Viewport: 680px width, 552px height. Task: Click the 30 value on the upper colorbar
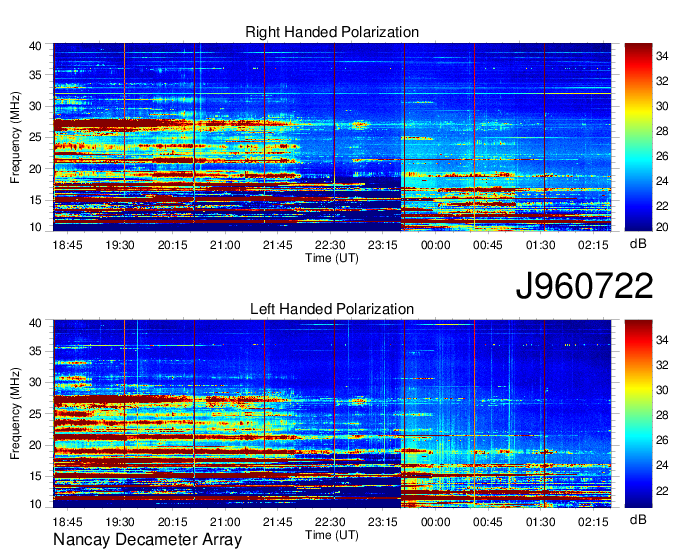[662, 106]
